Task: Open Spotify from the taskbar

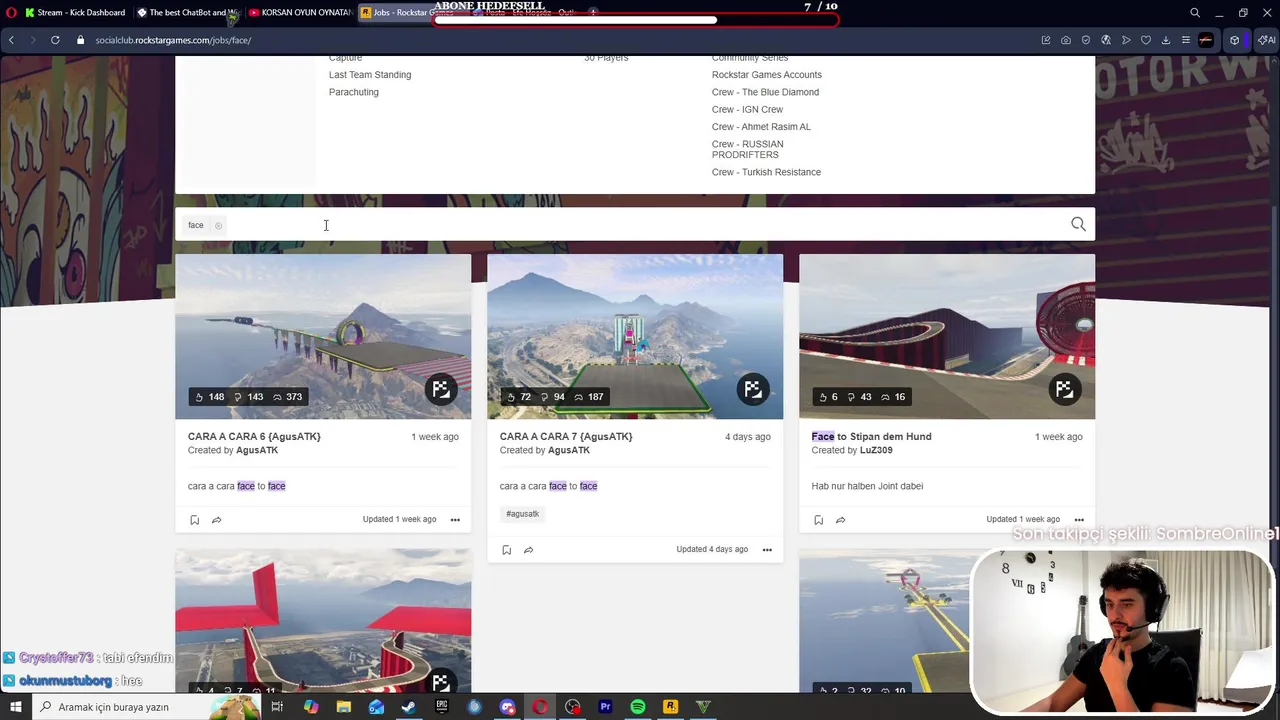Action: point(638,707)
